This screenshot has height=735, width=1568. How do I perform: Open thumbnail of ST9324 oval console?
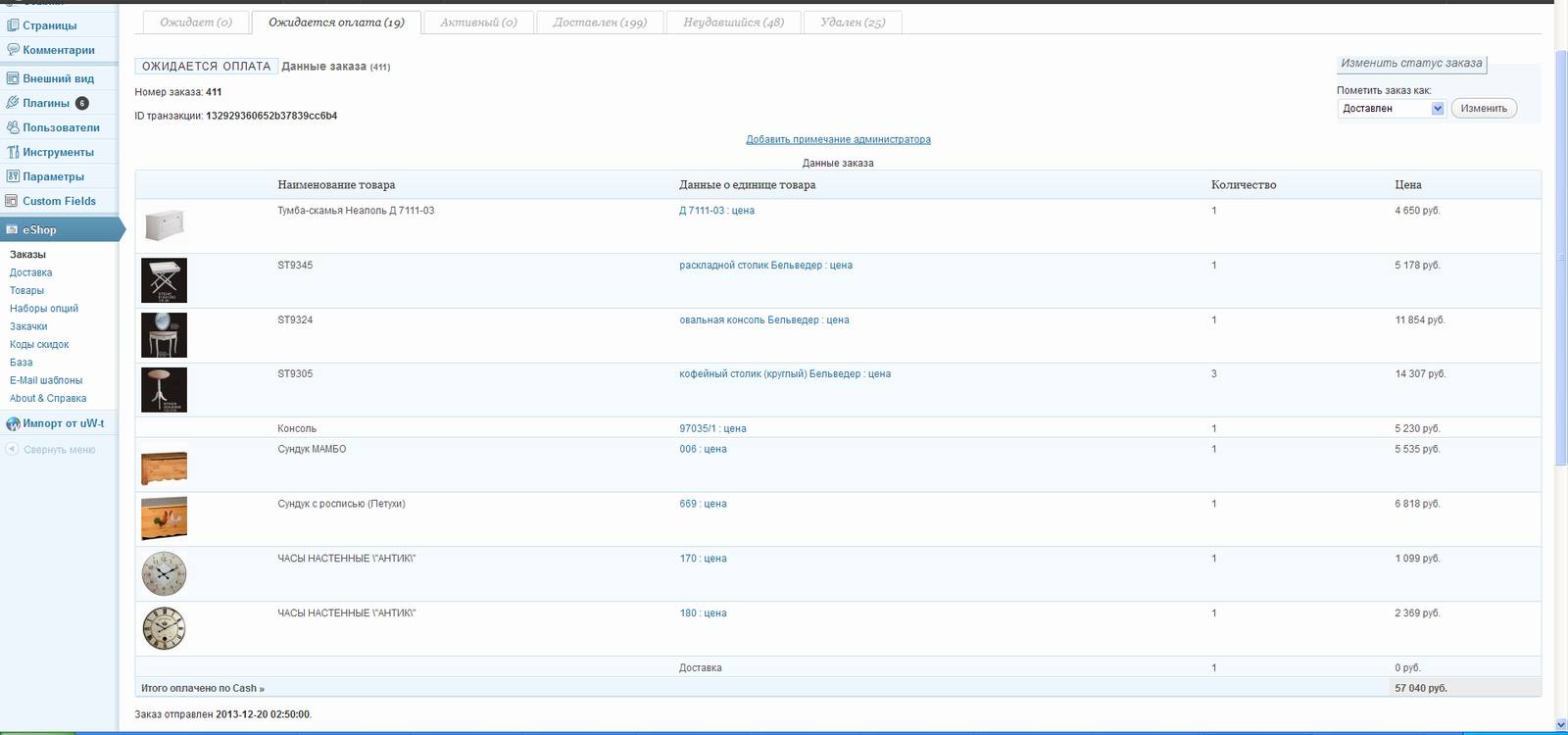pos(164,335)
